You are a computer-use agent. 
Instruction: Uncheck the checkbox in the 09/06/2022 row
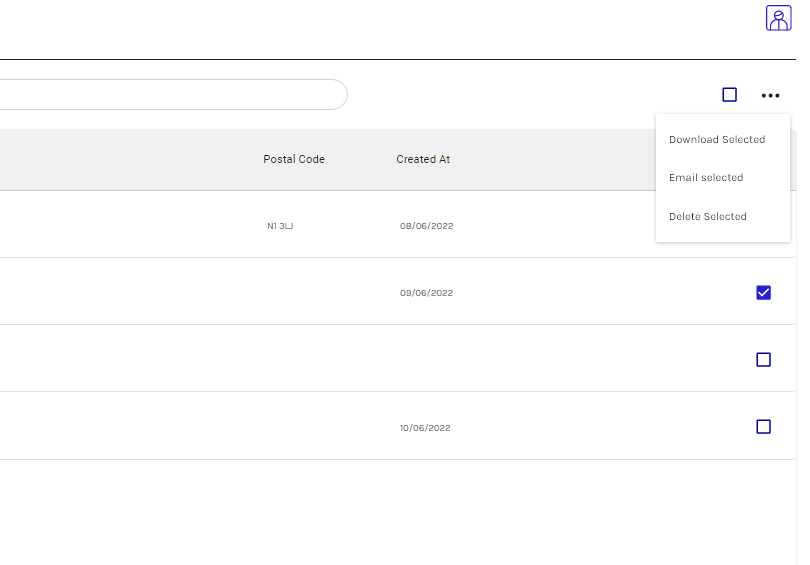coord(763,293)
